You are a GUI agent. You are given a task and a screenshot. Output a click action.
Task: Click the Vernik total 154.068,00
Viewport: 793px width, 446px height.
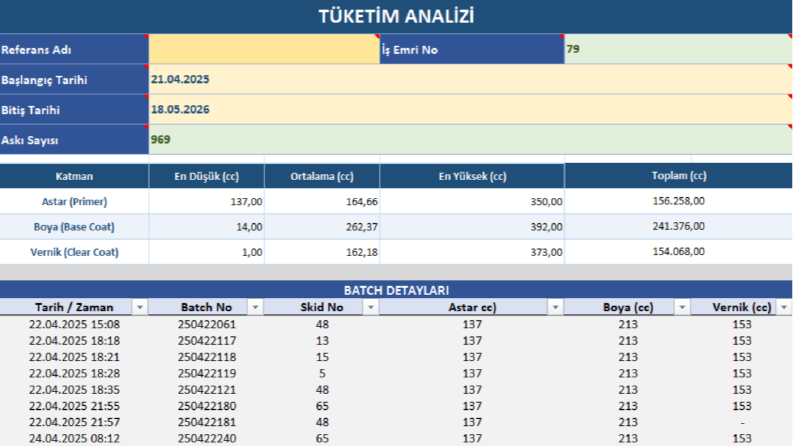pyautogui.click(x=678, y=251)
